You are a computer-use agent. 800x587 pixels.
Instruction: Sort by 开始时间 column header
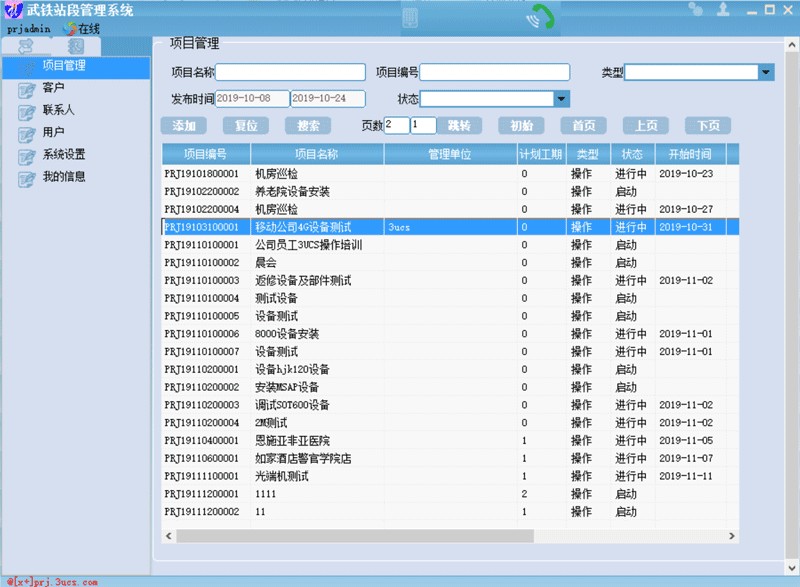(x=690, y=154)
